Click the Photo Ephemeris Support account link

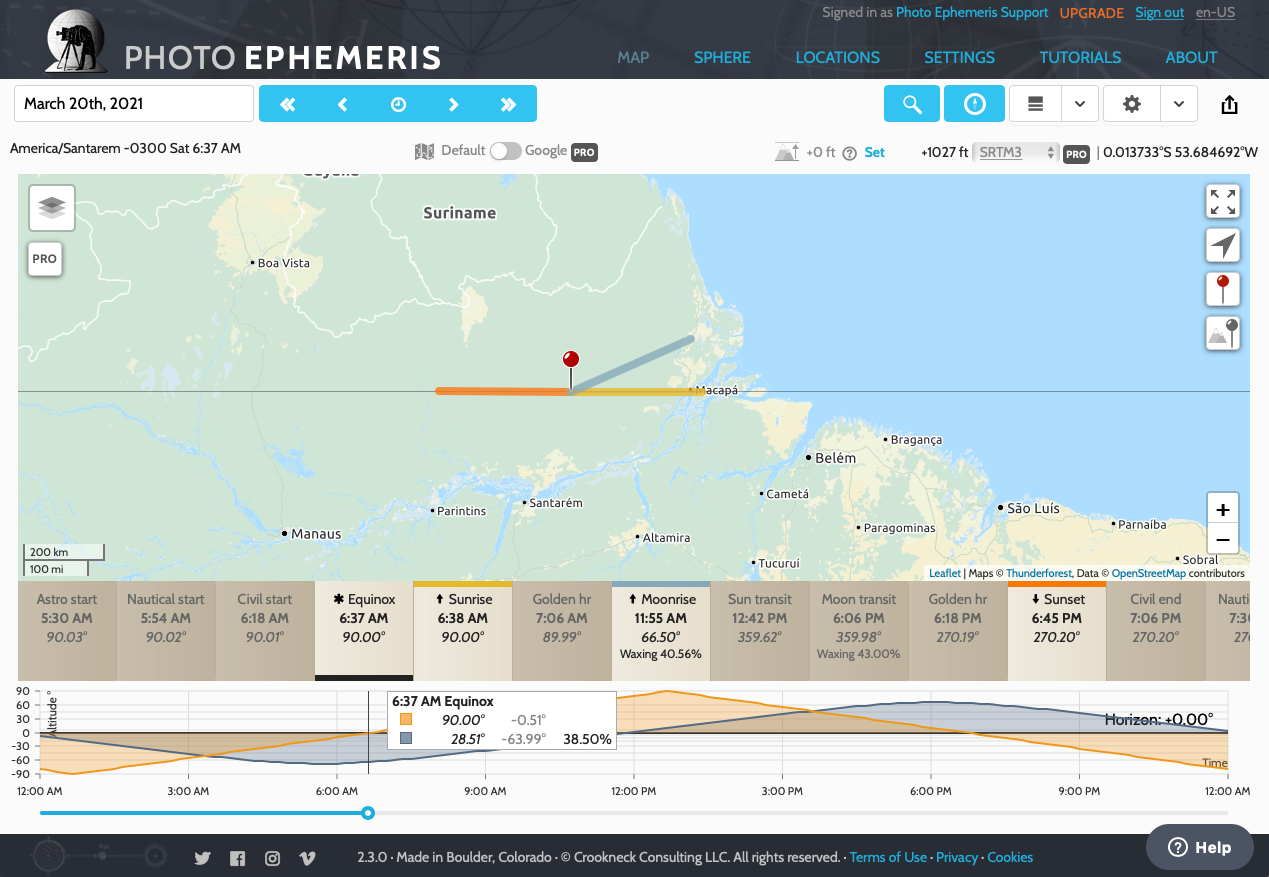click(972, 13)
